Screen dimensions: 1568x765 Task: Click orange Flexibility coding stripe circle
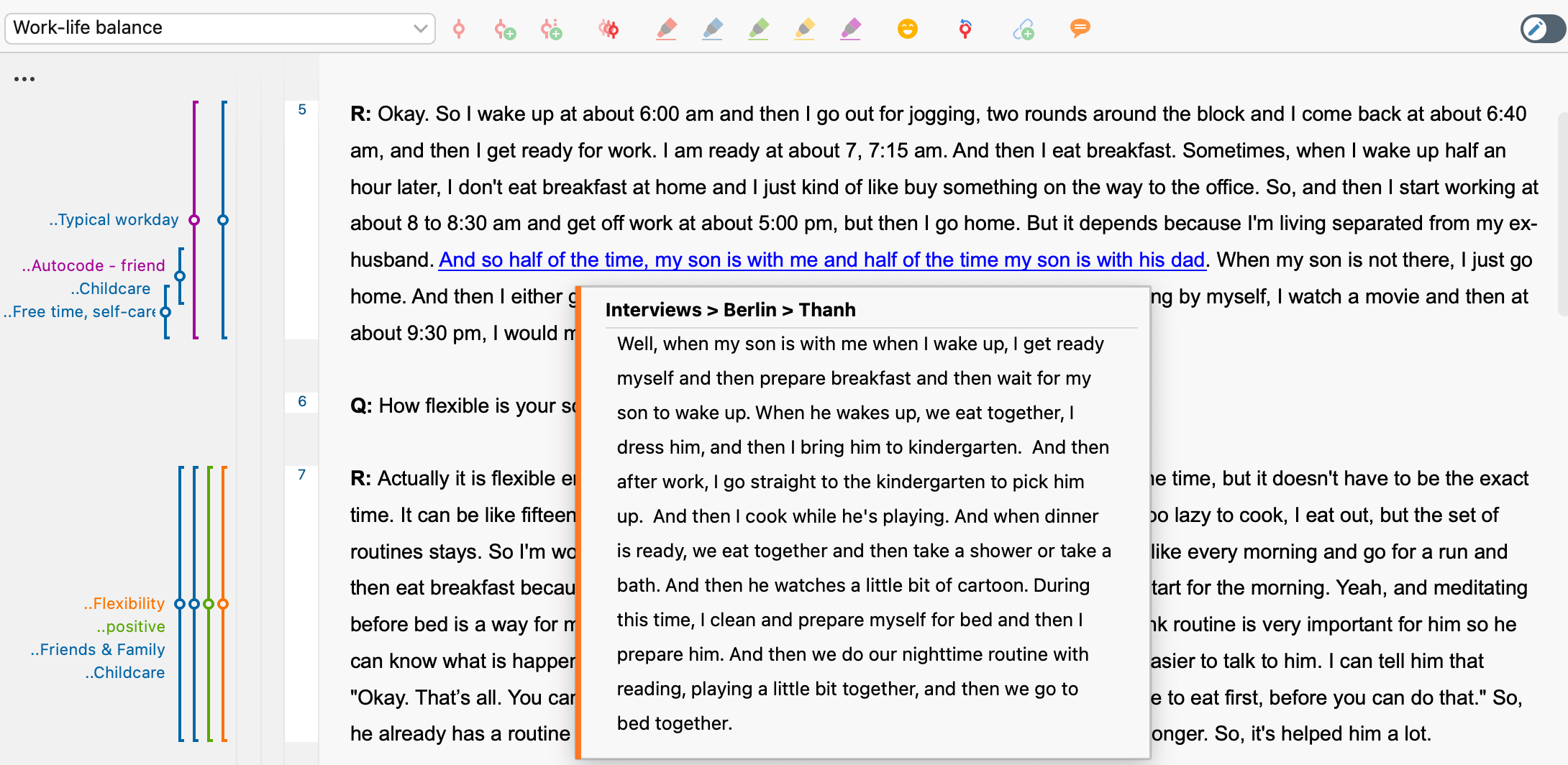click(x=223, y=604)
